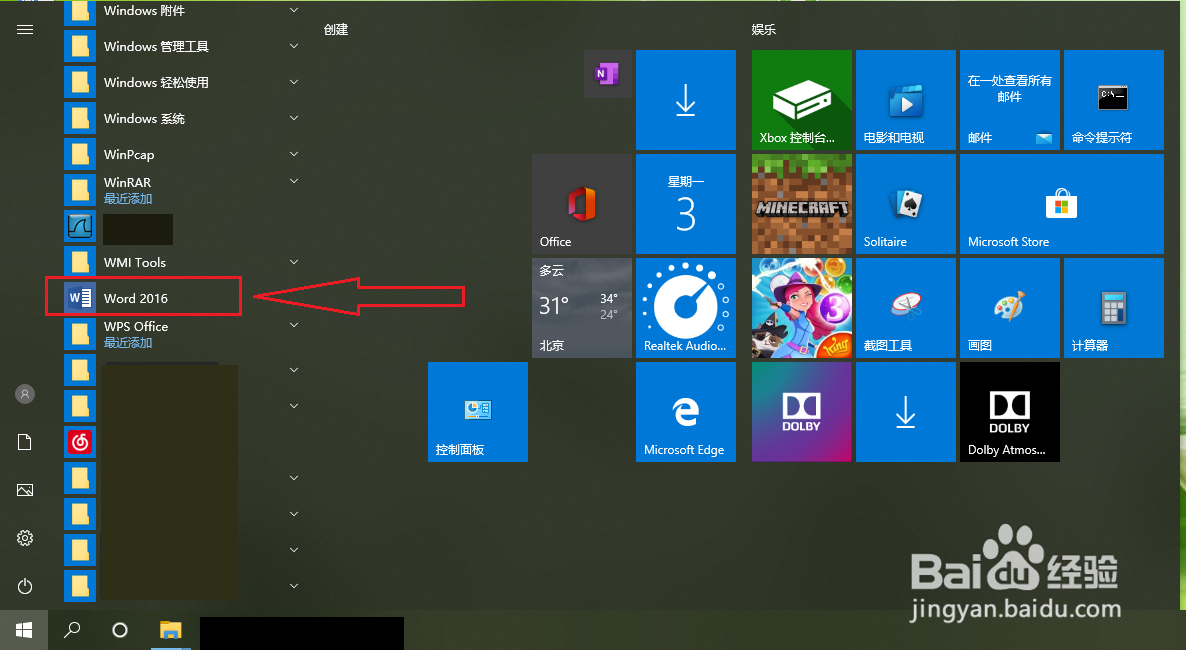Open the Xbox 控制台 tile
Image resolution: width=1186 pixels, height=650 pixels.
tap(802, 100)
